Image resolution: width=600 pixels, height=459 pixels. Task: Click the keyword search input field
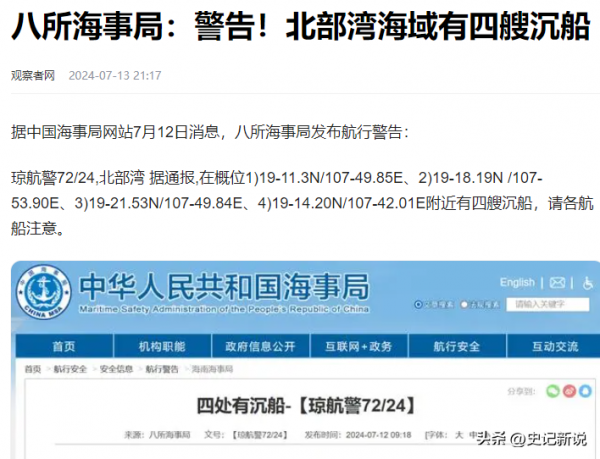[x=545, y=304]
